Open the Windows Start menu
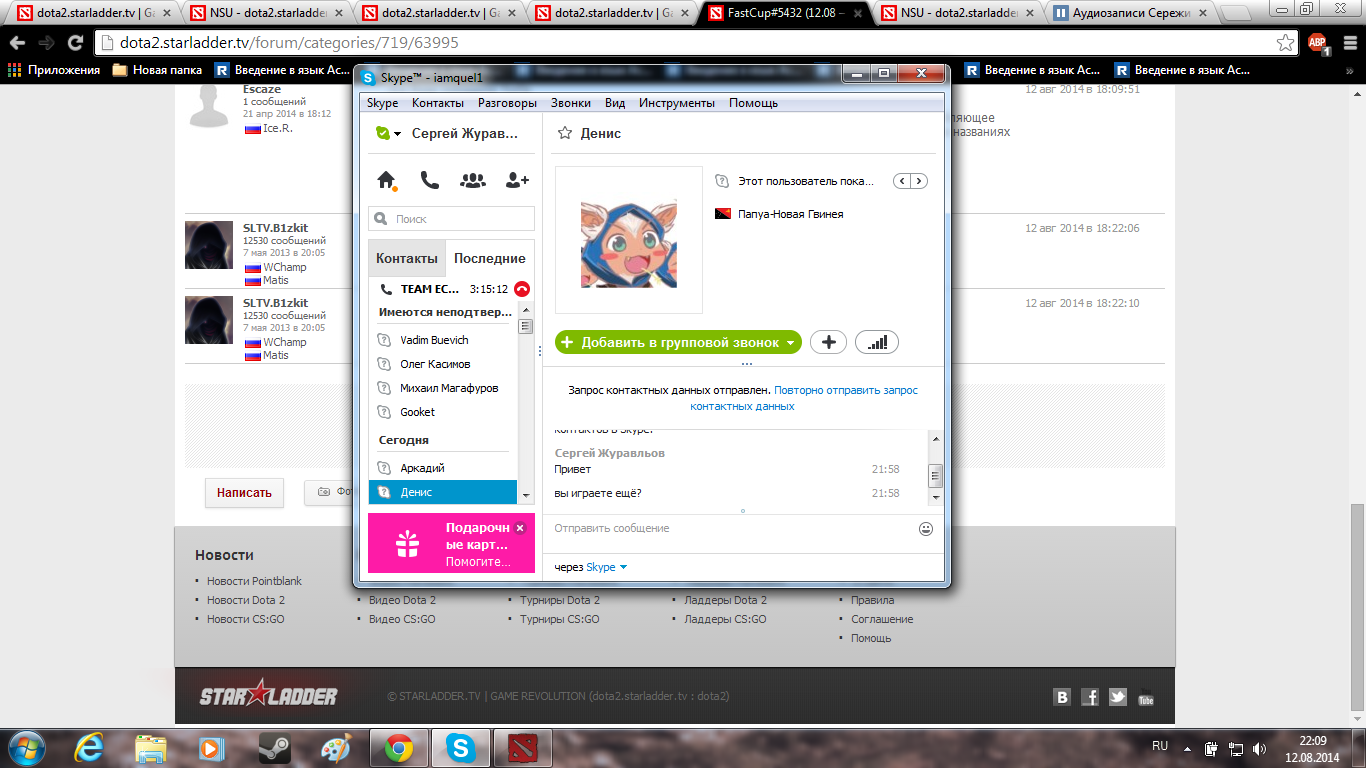Screen dimensions: 1366x768 coord(25,747)
